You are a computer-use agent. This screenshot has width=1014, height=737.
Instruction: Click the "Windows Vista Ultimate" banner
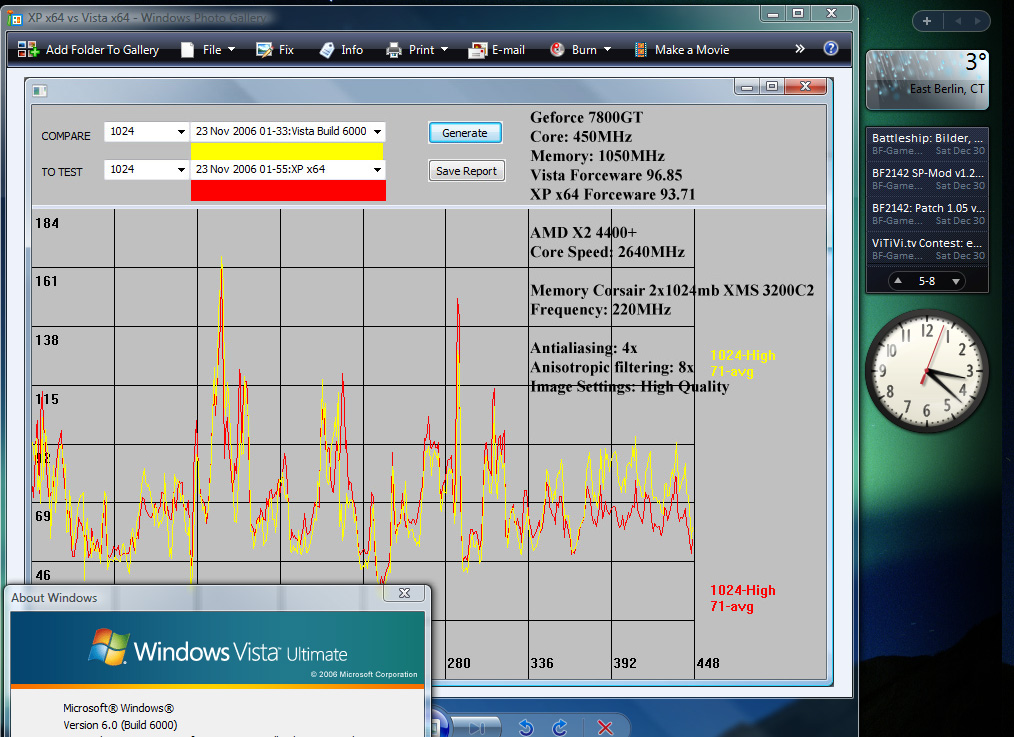pyautogui.click(x=218, y=648)
